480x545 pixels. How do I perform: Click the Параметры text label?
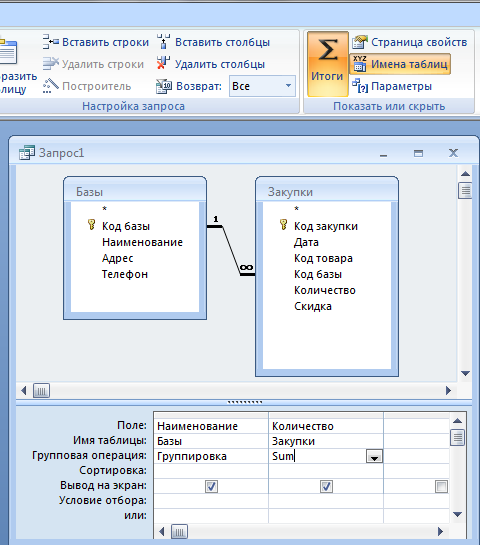(401, 86)
